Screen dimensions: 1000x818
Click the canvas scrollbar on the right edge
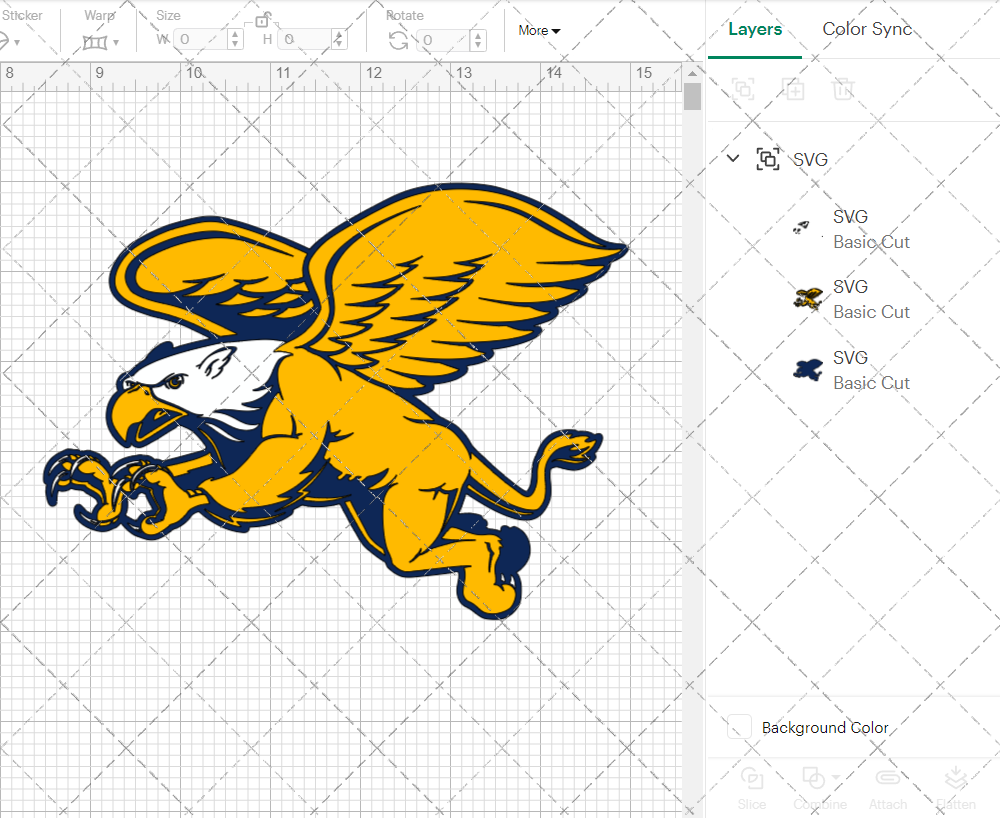pos(691,95)
